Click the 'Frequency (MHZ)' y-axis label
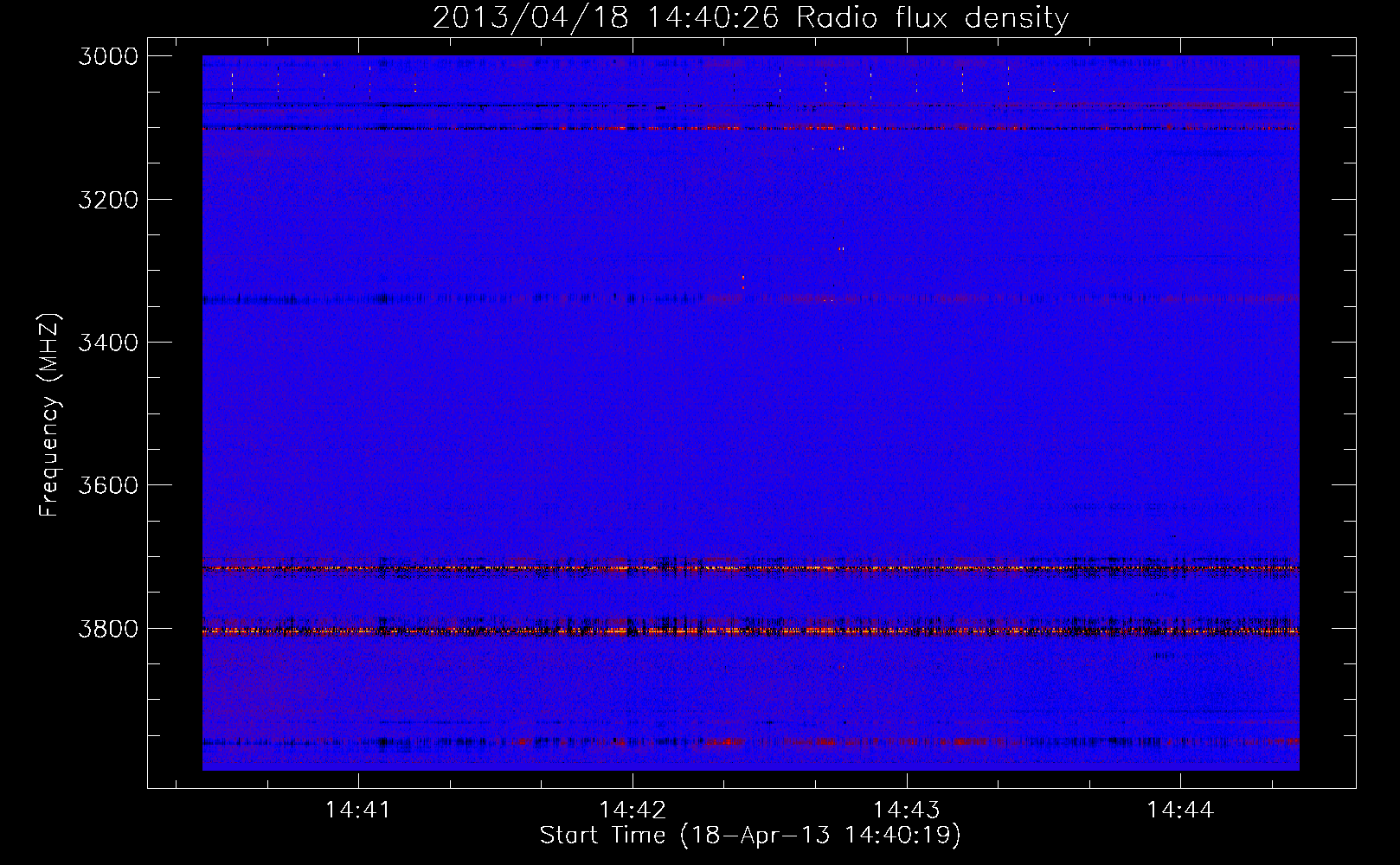The image size is (1400, 865). pos(50,415)
